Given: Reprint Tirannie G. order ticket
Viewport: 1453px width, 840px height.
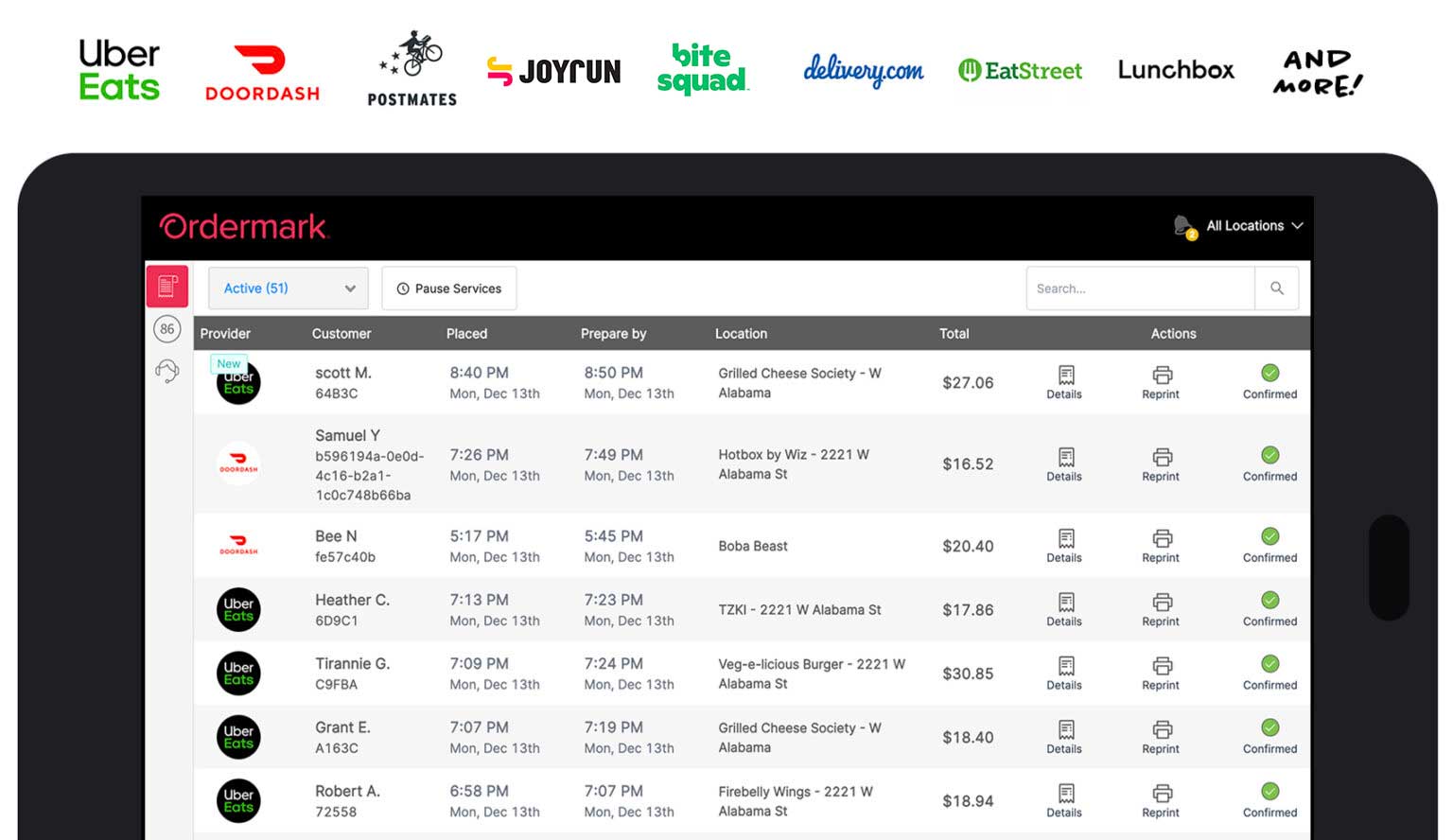Looking at the screenshot, I should [1162, 674].
